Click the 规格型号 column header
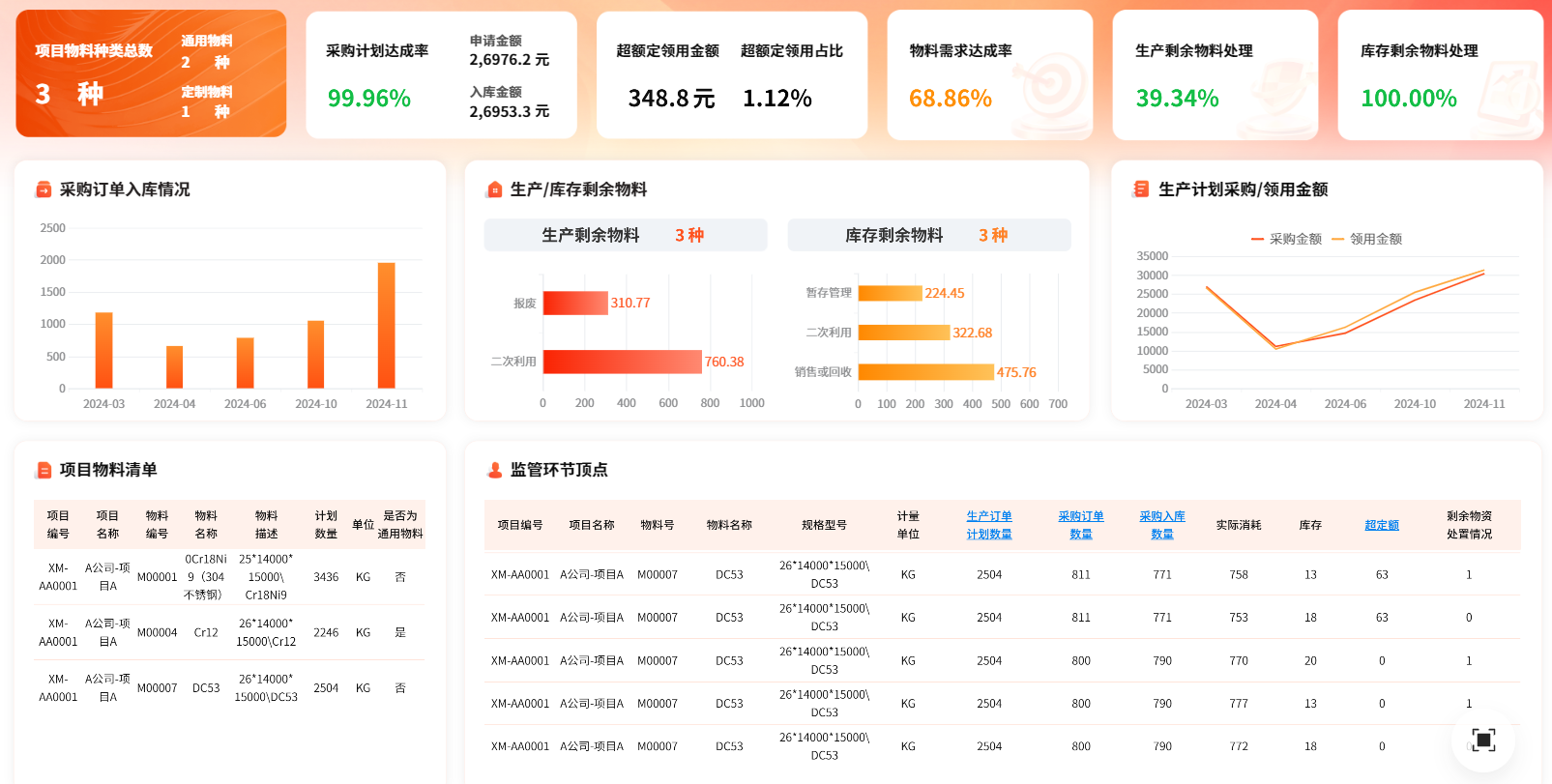 coord(825,525)
